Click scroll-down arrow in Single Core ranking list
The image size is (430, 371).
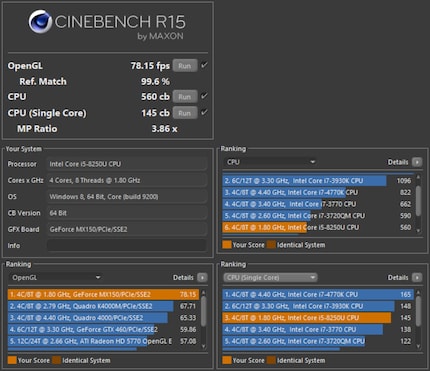click(418, 346)
